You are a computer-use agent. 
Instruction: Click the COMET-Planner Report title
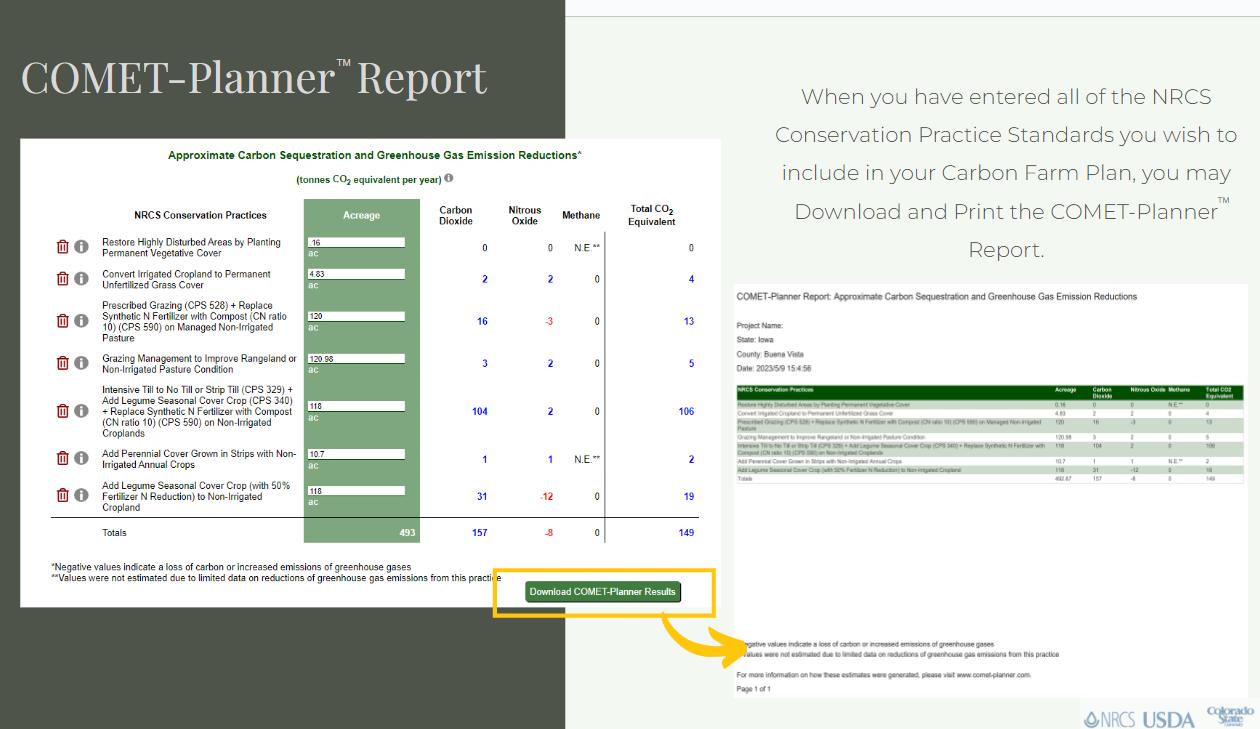[254, 78]
